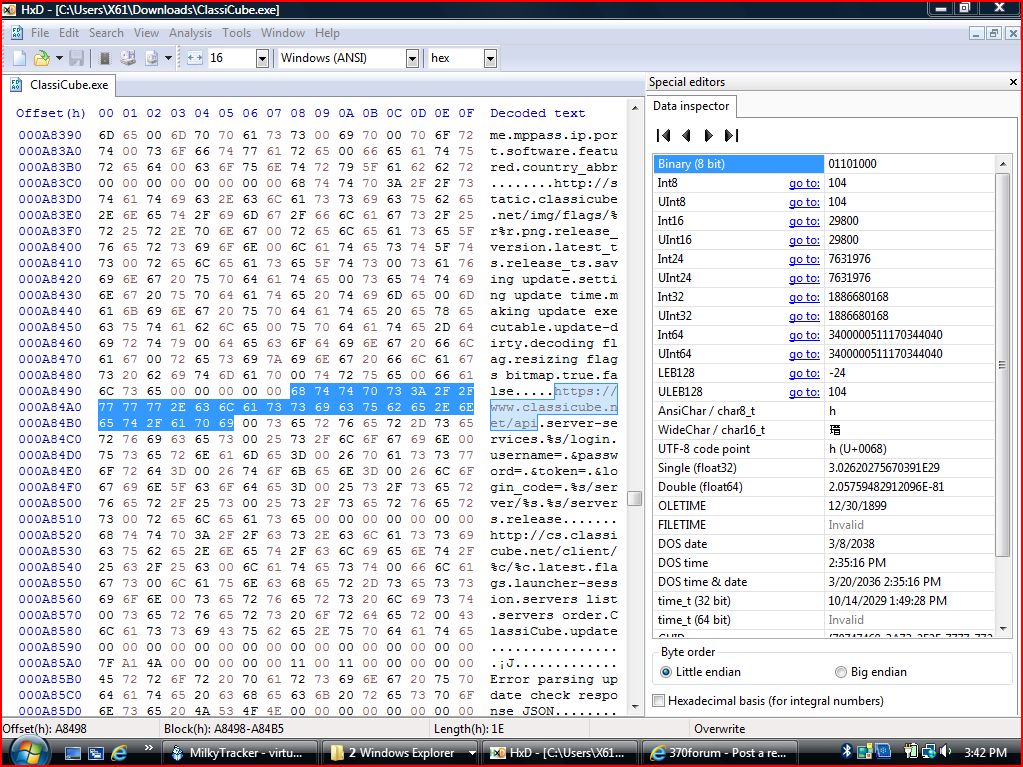Click the Open disk toolbar icon

pos(128,58)
